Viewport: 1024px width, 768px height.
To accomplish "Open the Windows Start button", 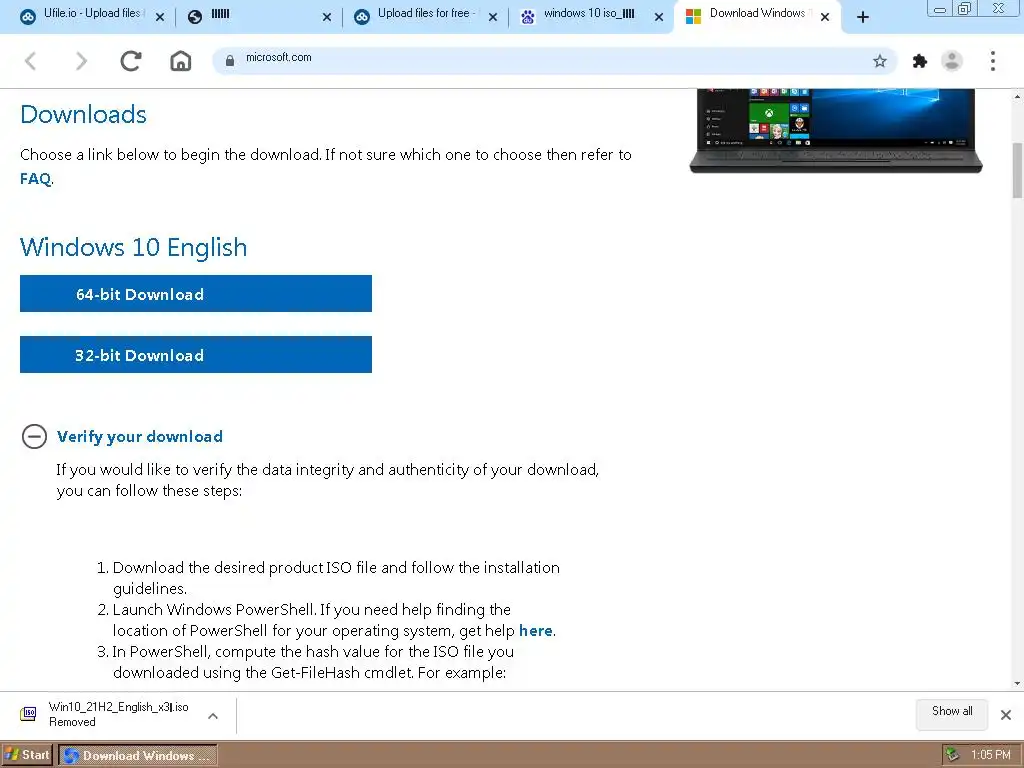I will tap(27, 756).
